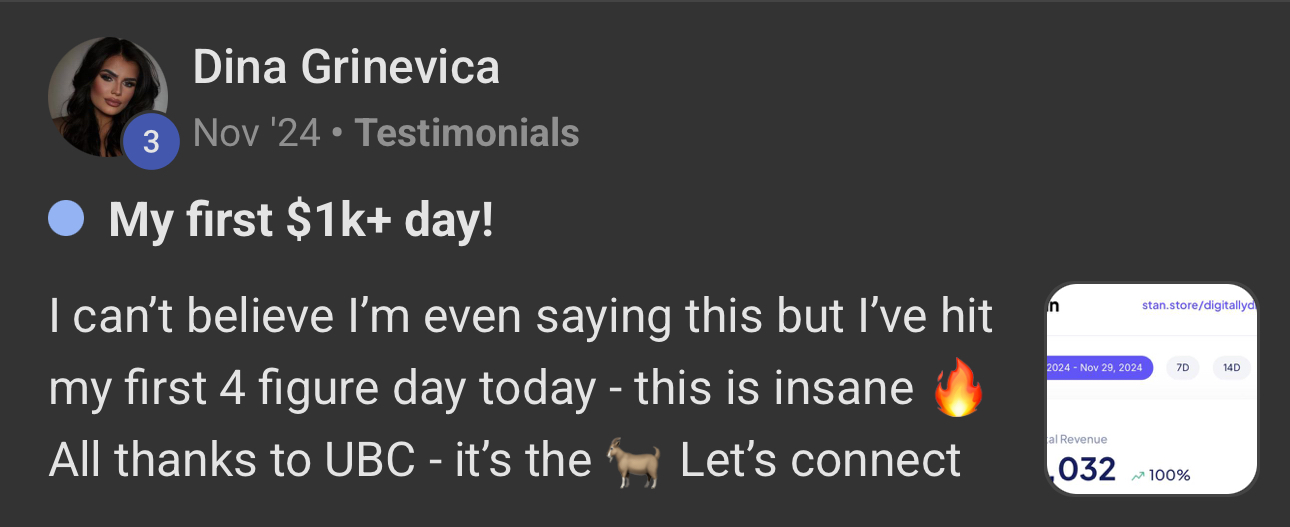The height and width of the screenshot is (527, 1290).
Task: Click the goat emoji in the post
Action: 634,462
